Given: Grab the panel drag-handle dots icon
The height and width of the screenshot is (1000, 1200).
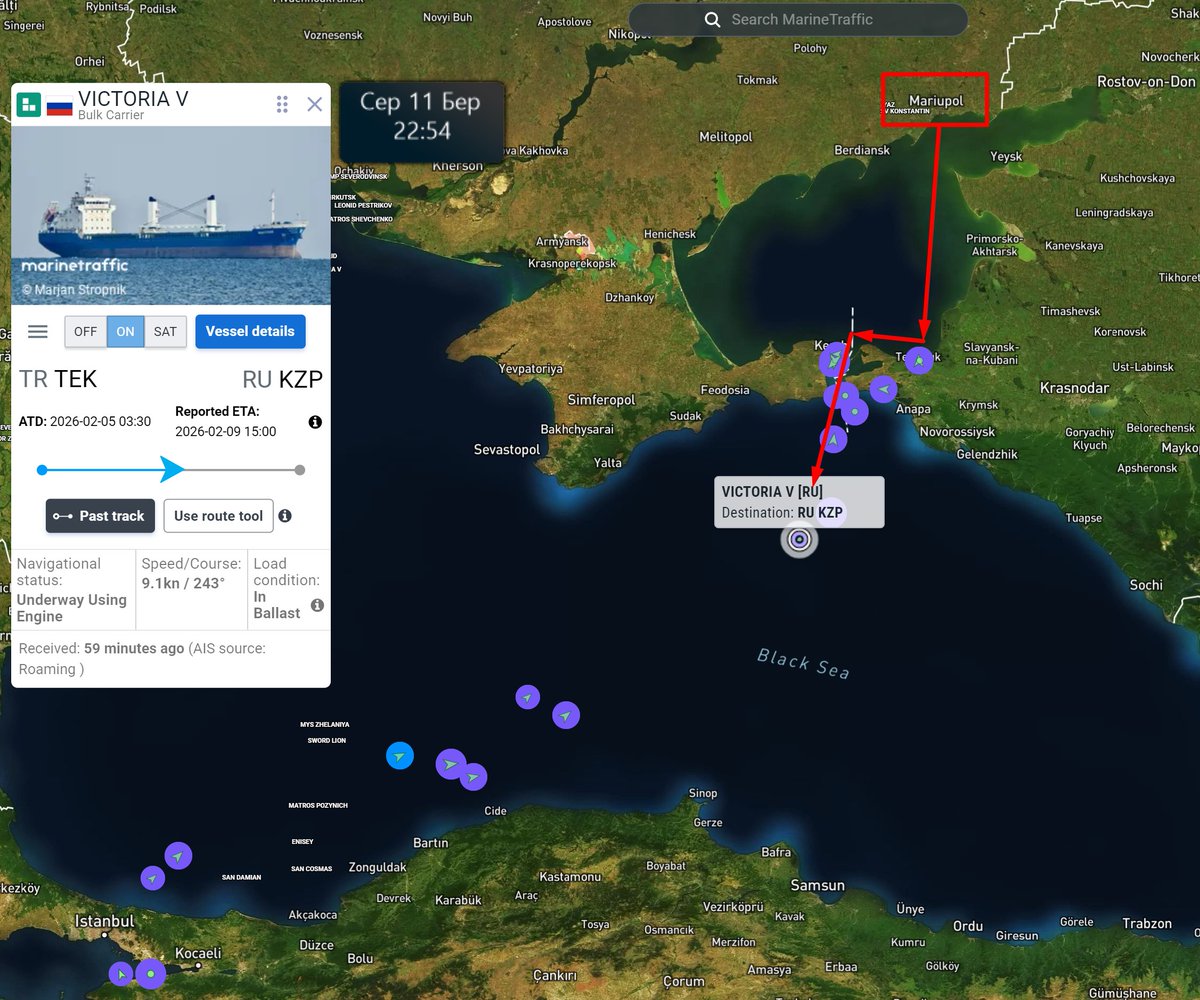Looking at the screenshot, I should pyautogui.click(x=282, y=104).
